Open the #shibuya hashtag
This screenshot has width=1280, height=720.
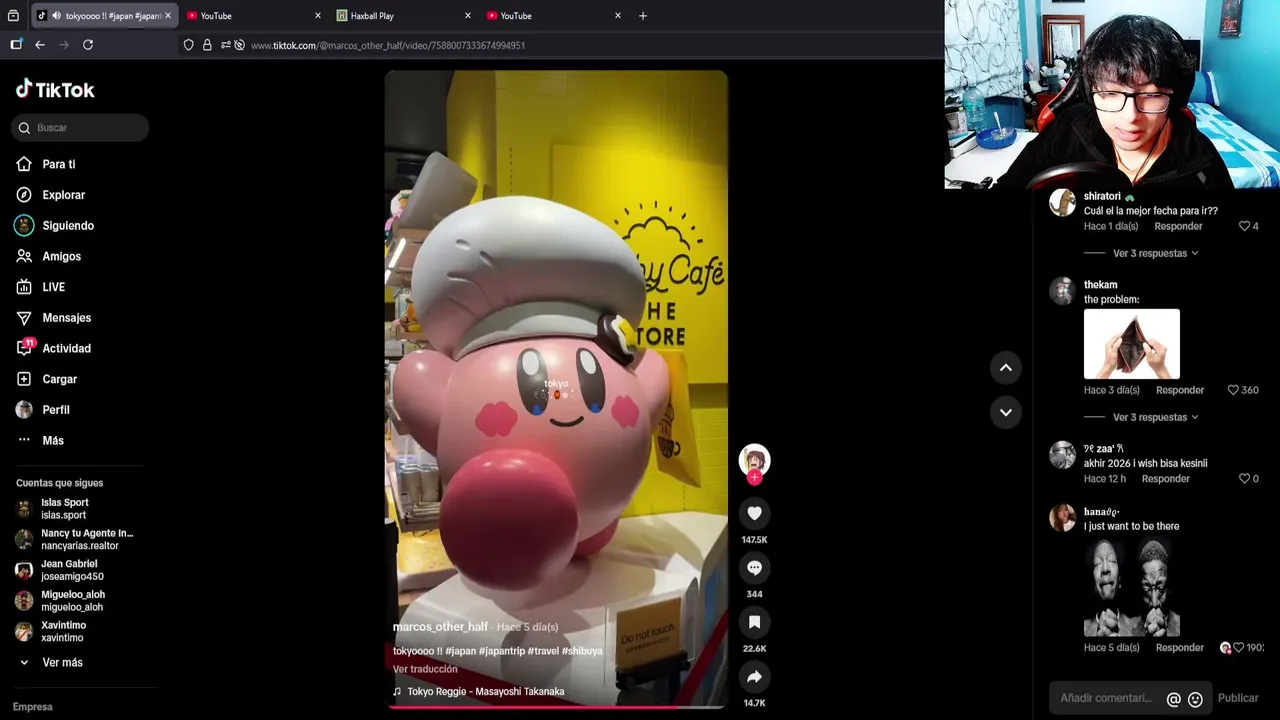[582, 651]
